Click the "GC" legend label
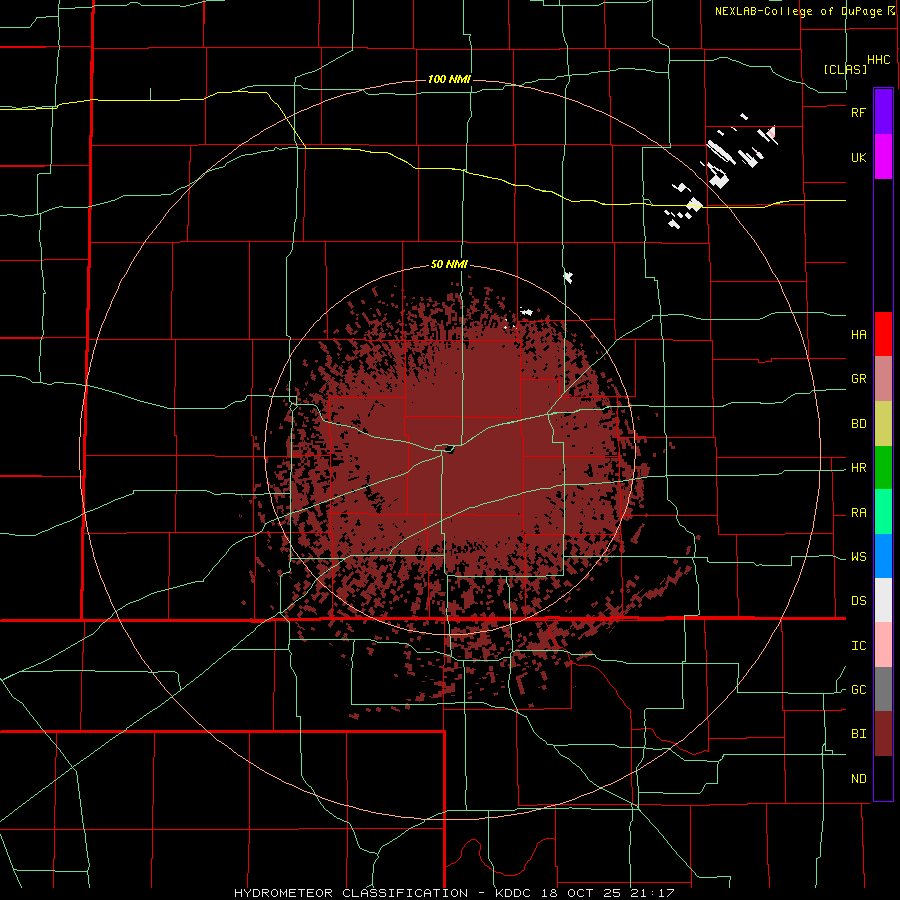This screenshot has height=900, width=900. pyautogui.click(x=858, y=690)
